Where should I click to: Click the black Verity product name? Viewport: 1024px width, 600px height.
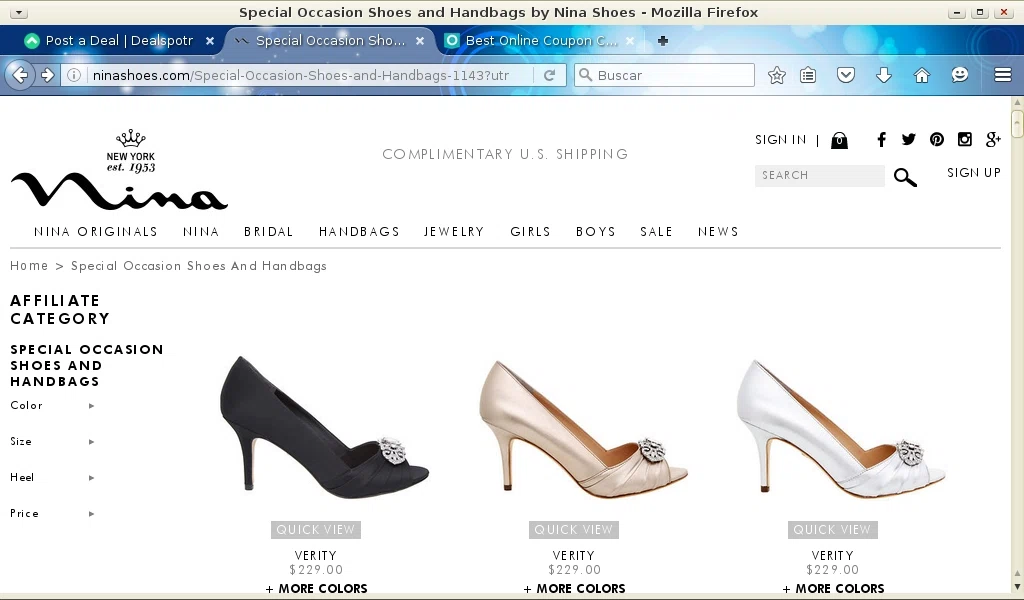point(316,556)
